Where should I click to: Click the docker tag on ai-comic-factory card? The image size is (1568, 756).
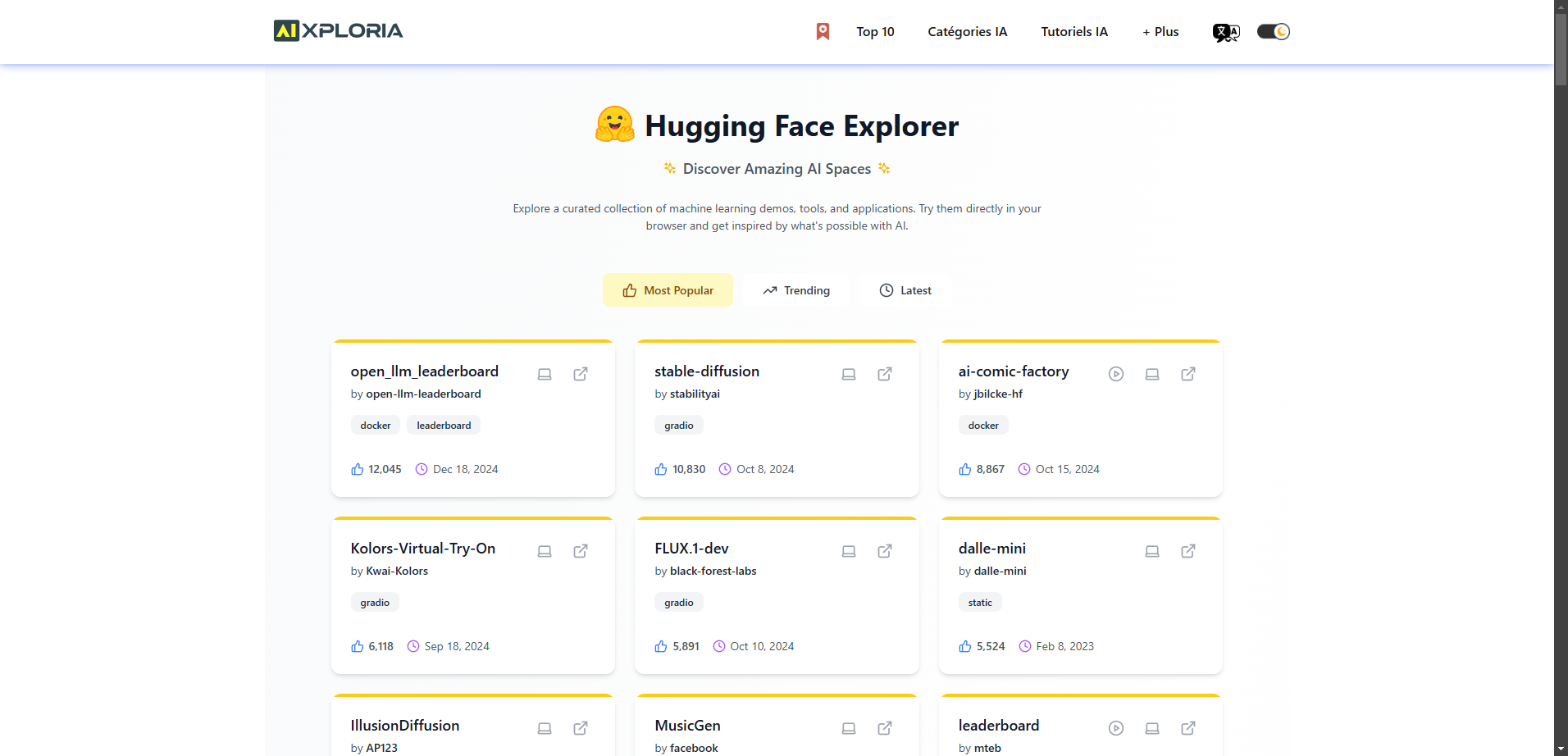point(983,425)
